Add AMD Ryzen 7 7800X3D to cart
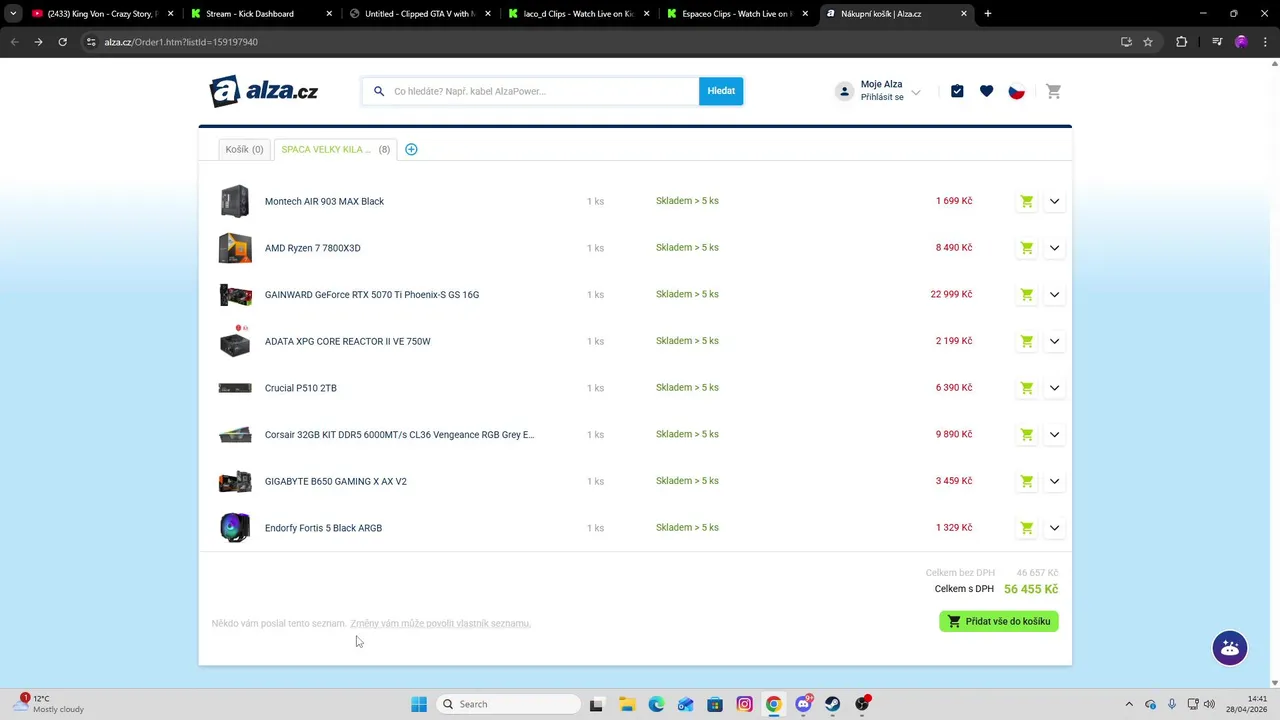The height and width of the screenshot is (720, 1280). click(x=1026, y=248)
